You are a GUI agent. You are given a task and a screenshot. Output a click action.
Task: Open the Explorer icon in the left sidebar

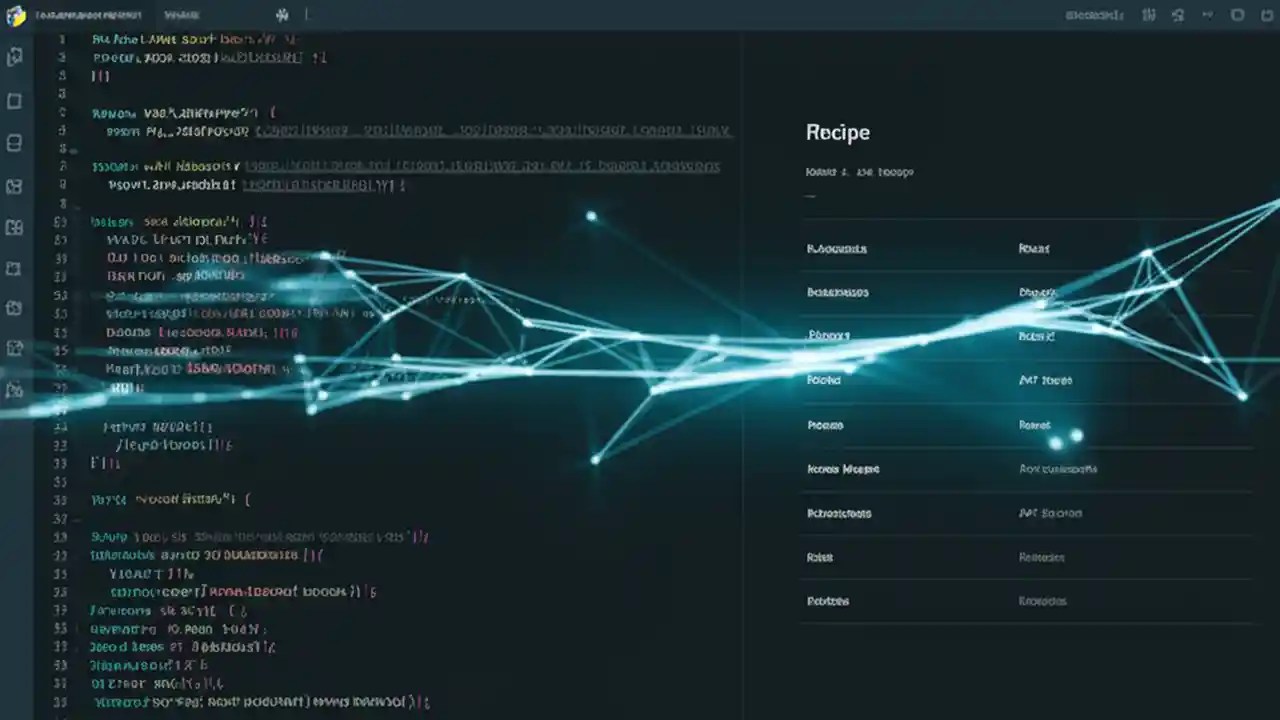[14, 57]
